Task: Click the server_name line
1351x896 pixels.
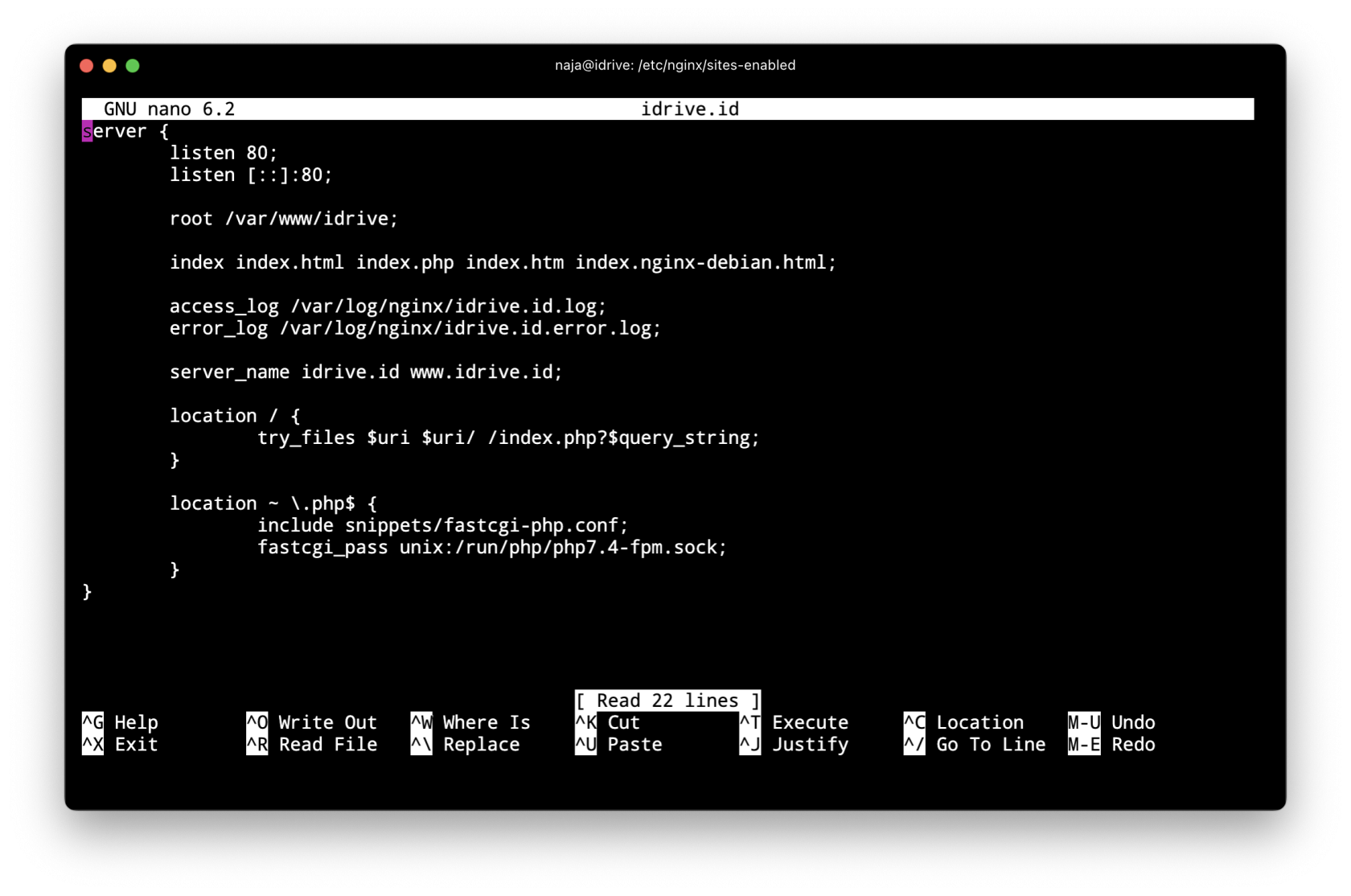Action: 366,372
